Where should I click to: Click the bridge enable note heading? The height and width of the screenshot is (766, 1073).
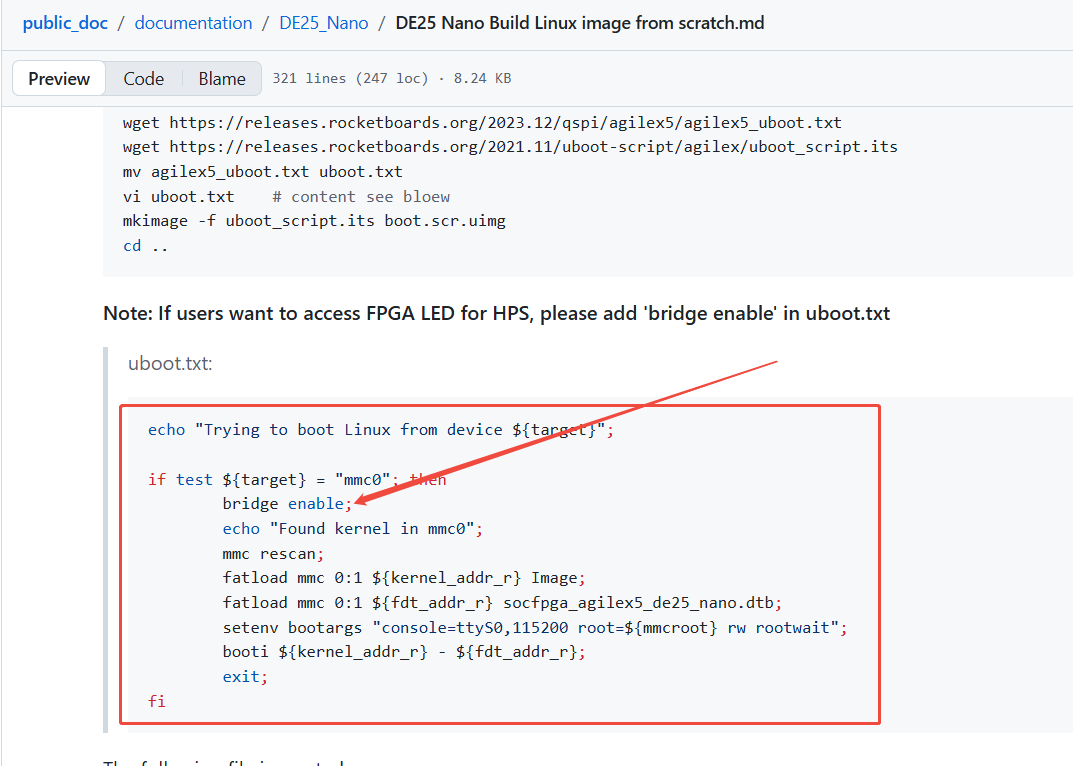click(496, 314)
